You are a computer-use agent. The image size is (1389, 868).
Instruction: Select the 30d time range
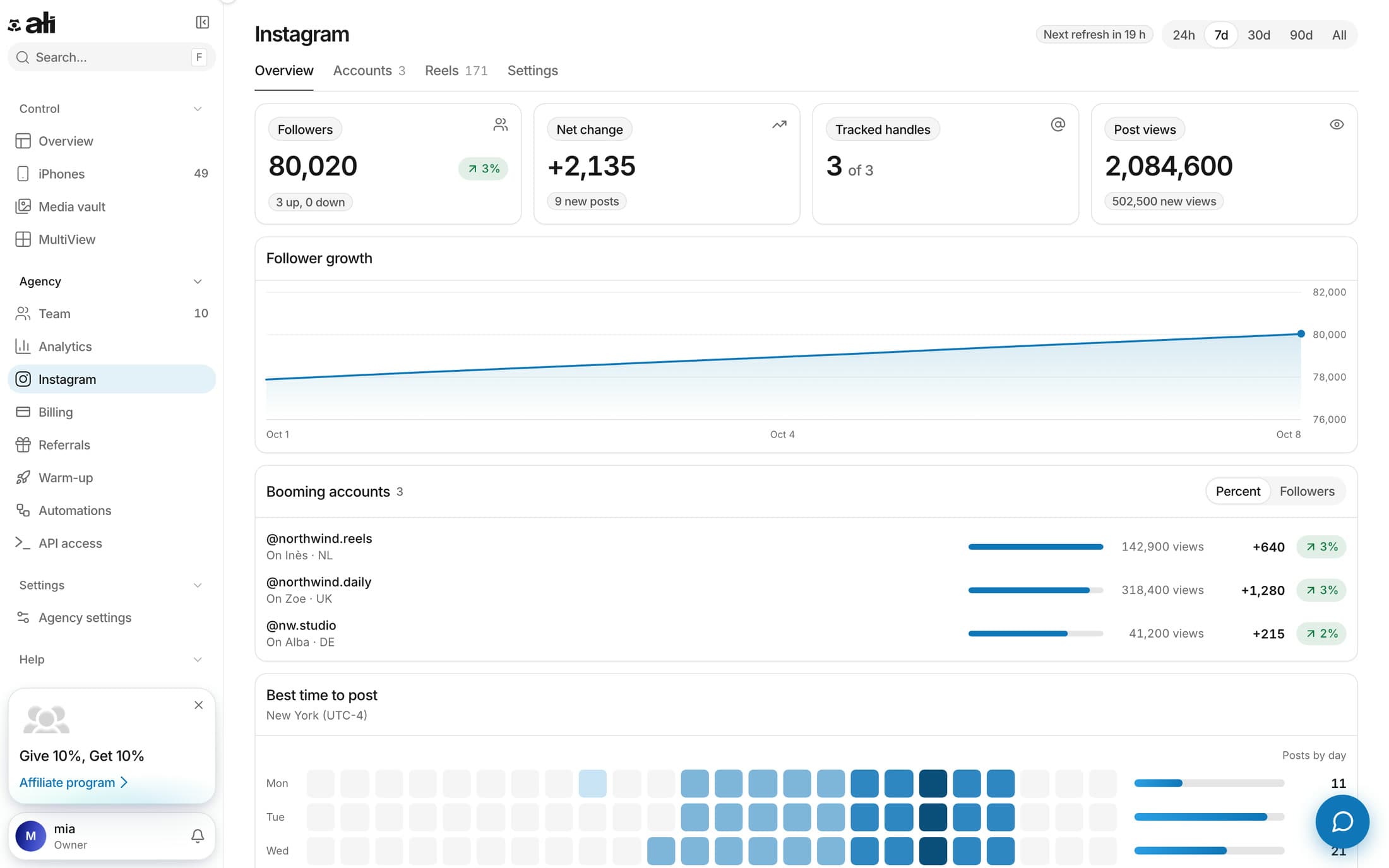click(1258, 35)
